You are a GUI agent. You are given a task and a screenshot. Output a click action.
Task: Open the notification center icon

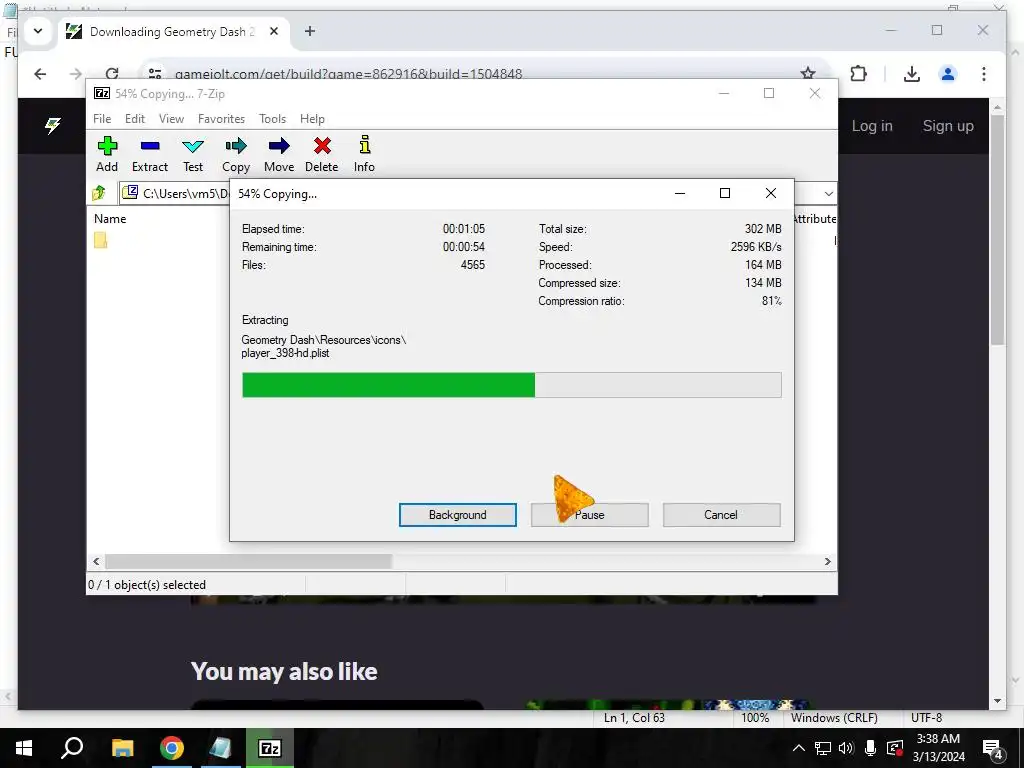[x=992, y=749]
